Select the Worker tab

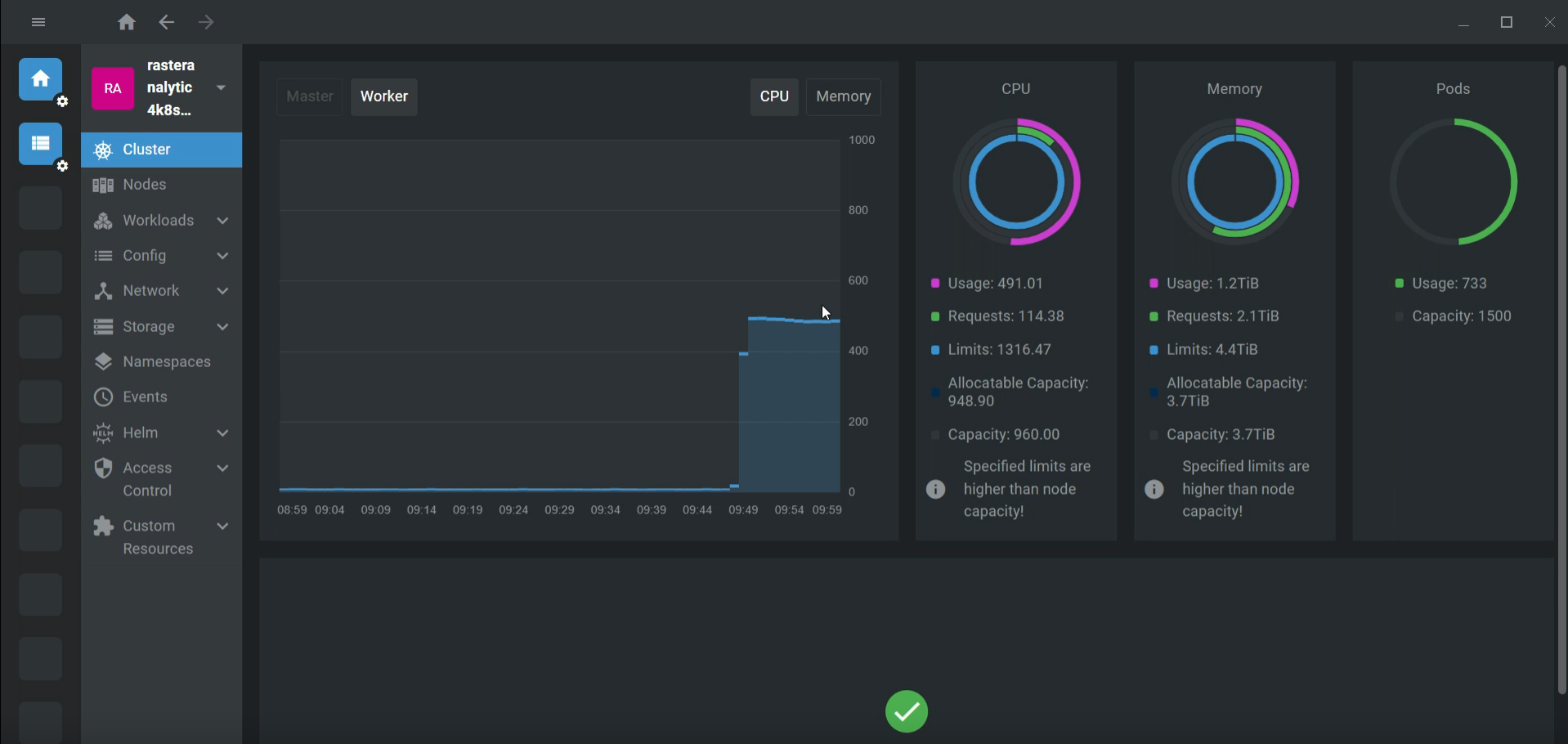(x=383, y=96)
